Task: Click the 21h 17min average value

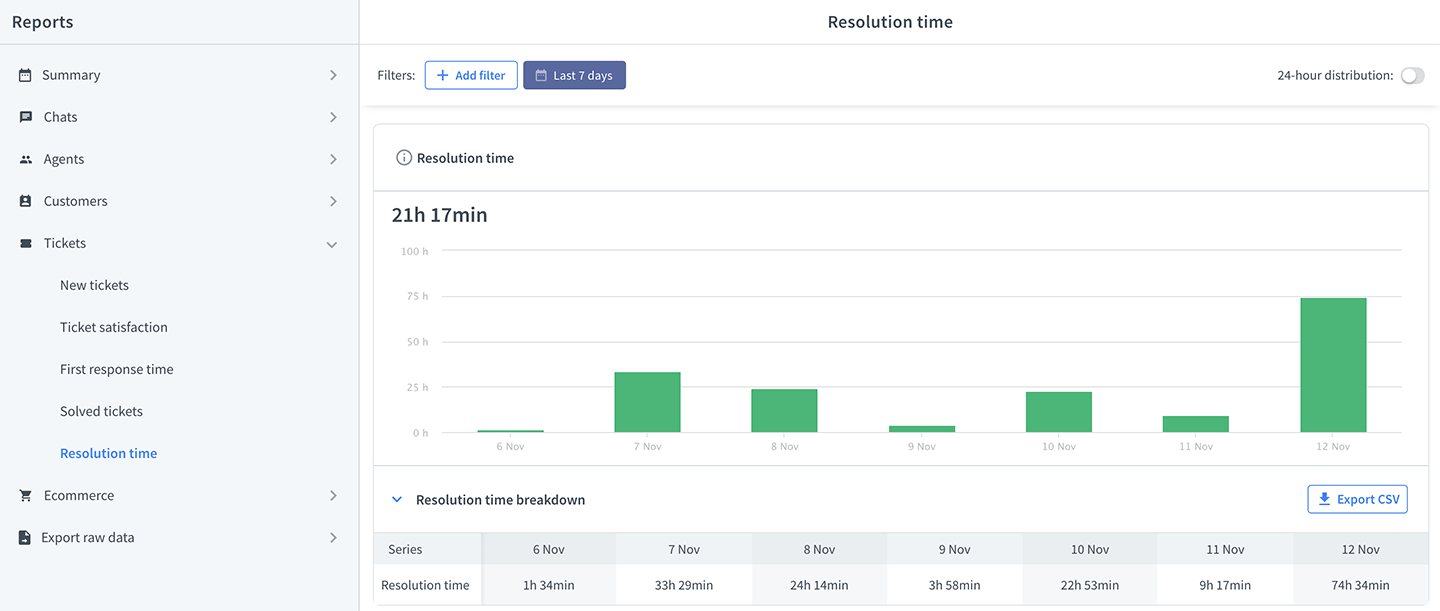Action: pyautogui.click(x=440, y=215)
